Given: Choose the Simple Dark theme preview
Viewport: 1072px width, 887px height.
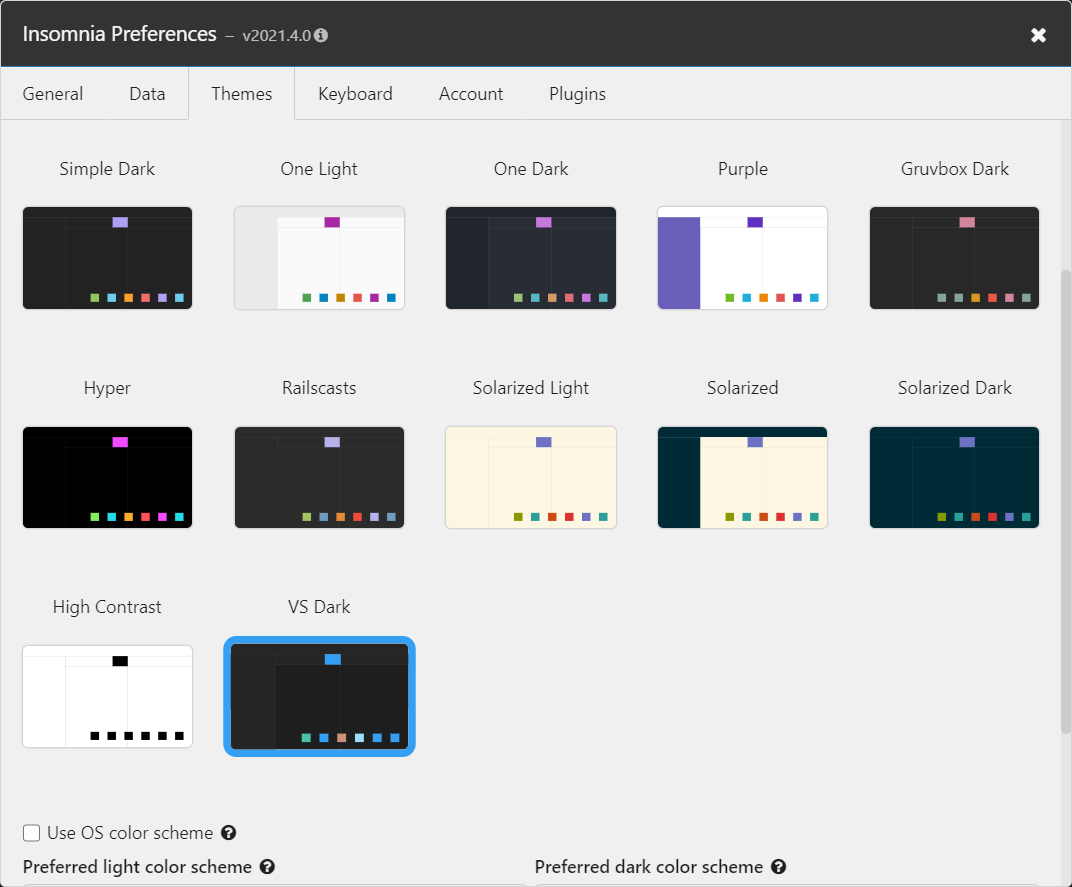Looking at the screenshot, I should 107,258.
